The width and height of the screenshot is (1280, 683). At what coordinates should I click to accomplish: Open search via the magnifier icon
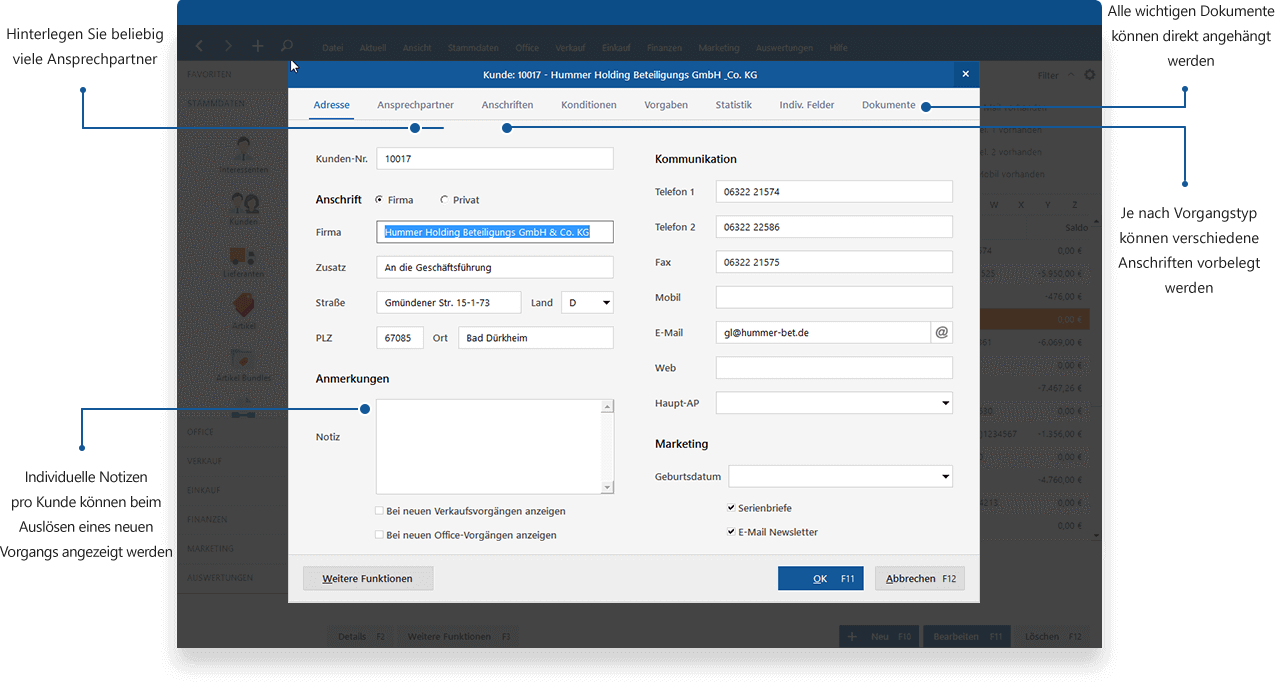pyautogui.click(x=287, y=46)
